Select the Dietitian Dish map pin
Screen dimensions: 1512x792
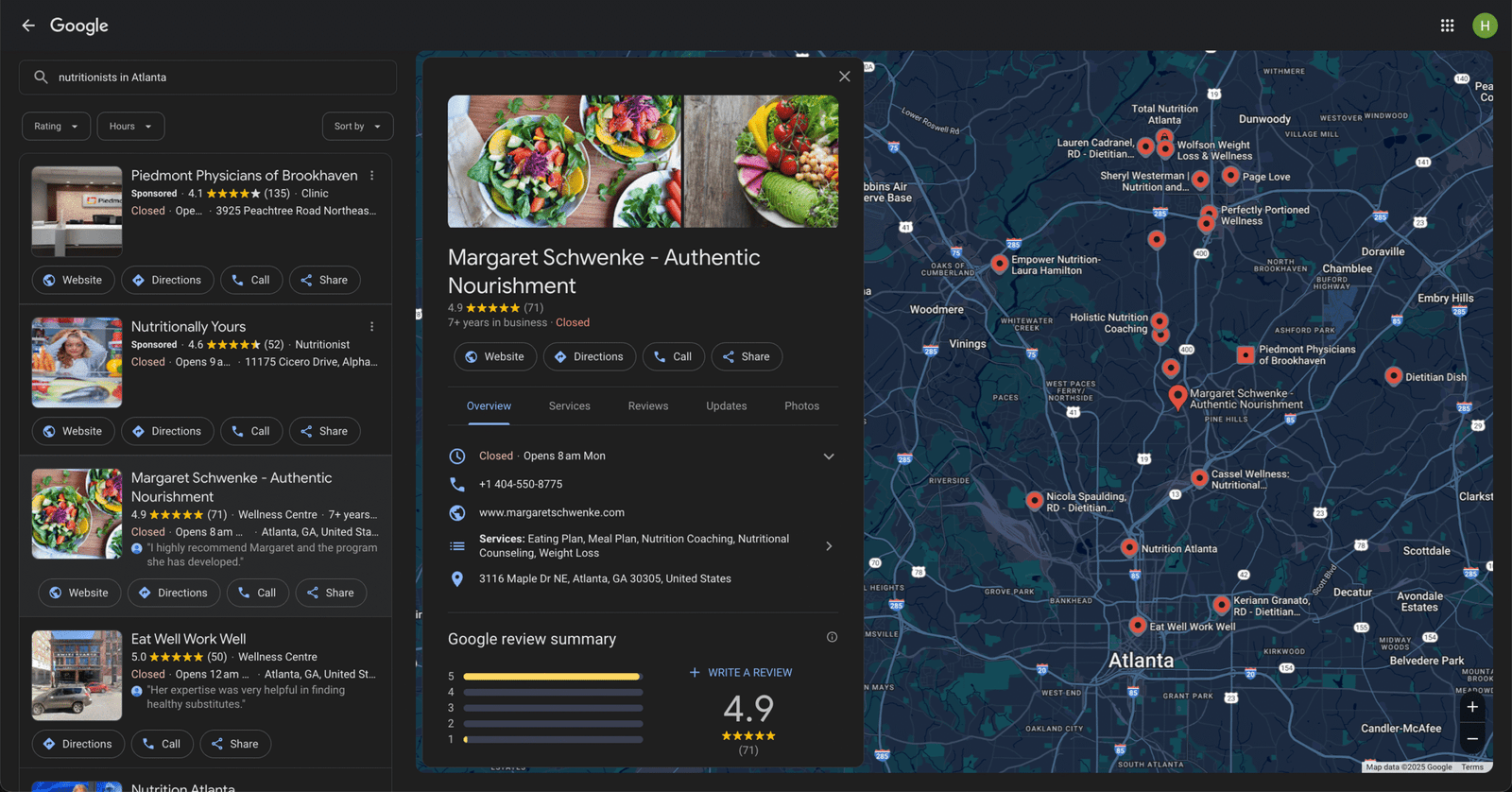tap(1393, 375)
